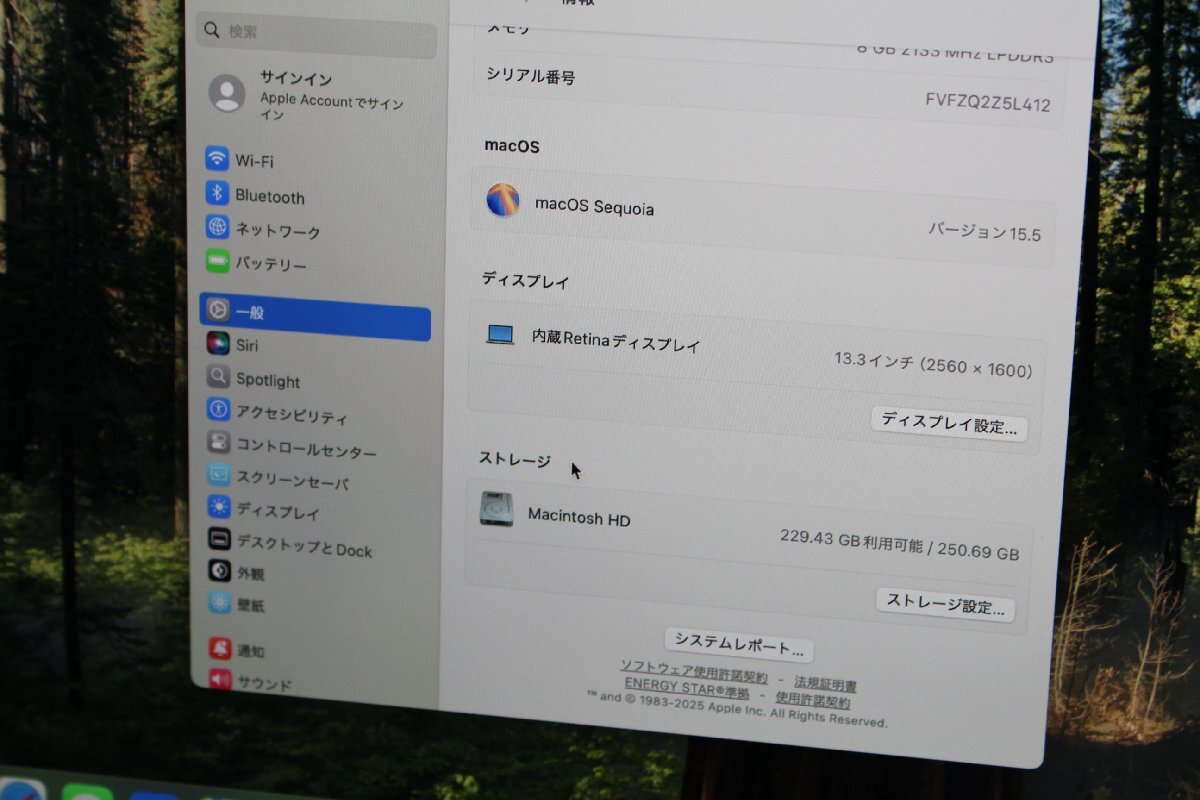Viewport: 1200px width, 800px height.
Task: Select the ネットワーク globe icon
Action: (x=217, y=227)
